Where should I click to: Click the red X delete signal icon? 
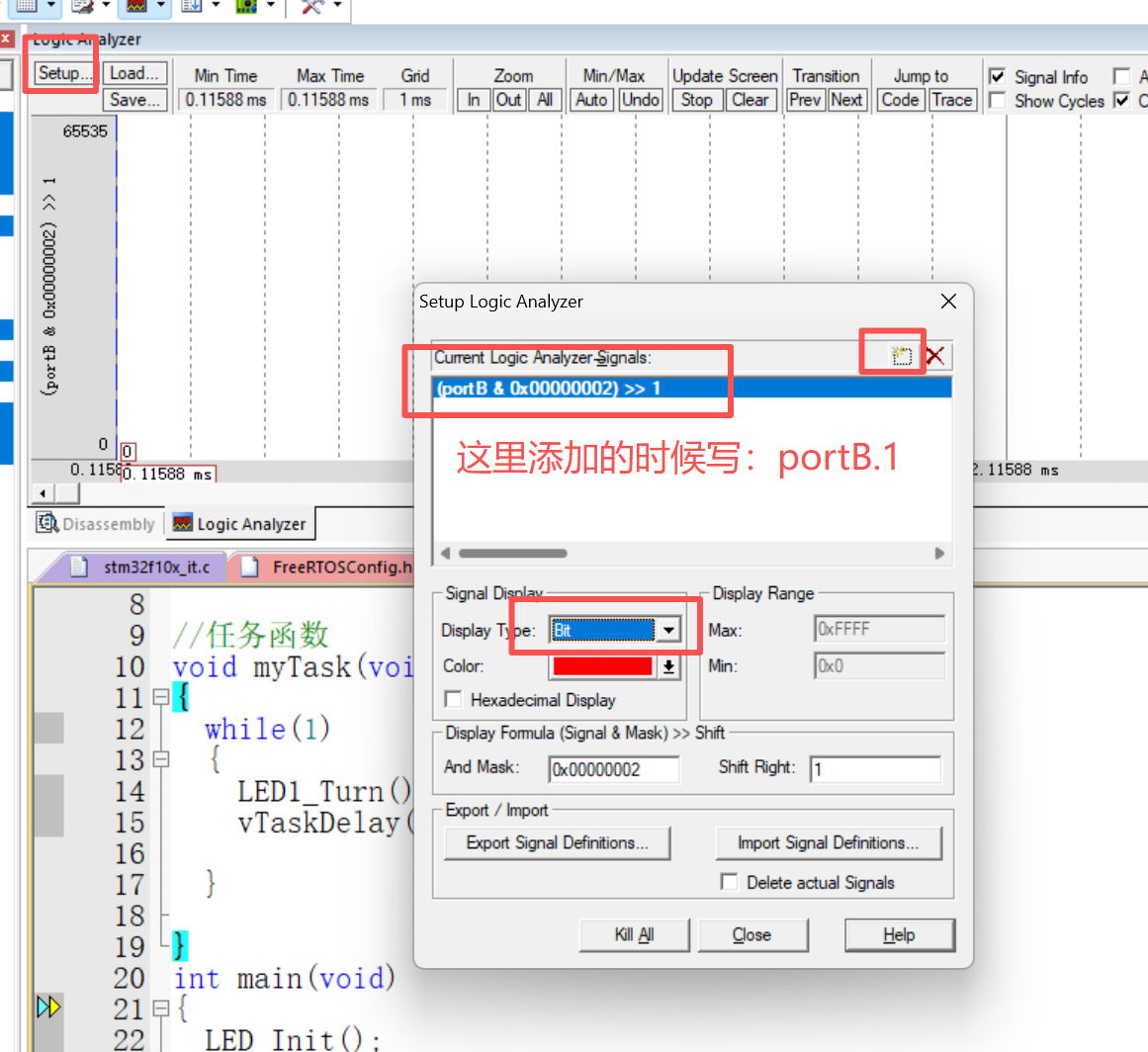[934, 356]
